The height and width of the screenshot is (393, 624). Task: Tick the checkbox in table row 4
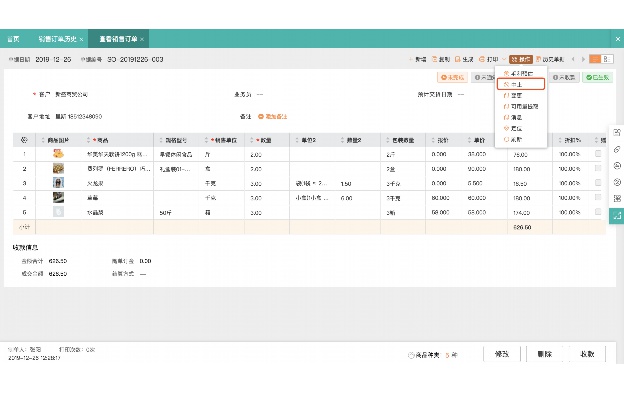pos(598,197)
